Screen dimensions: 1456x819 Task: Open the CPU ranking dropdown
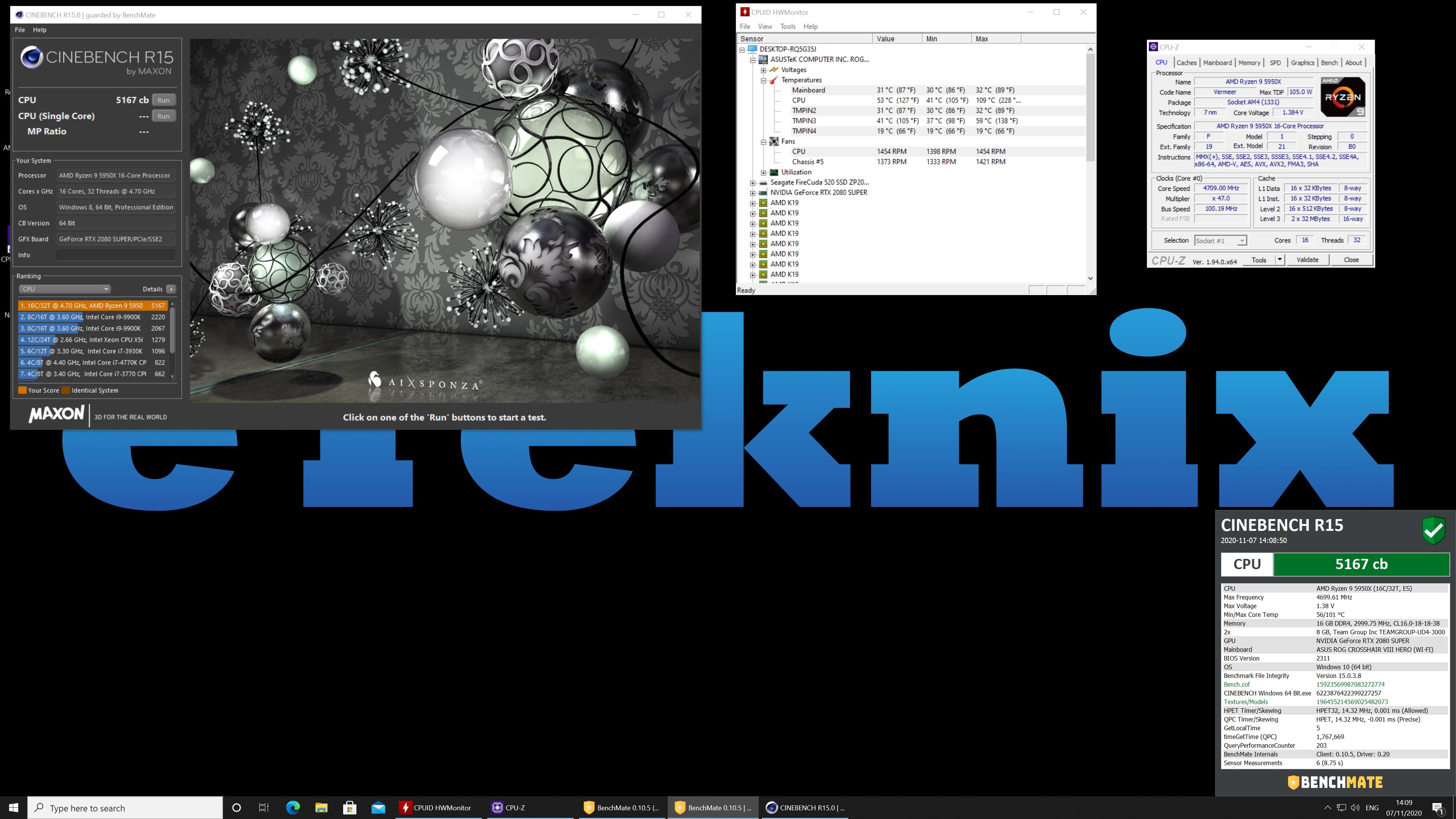point(64,289)
